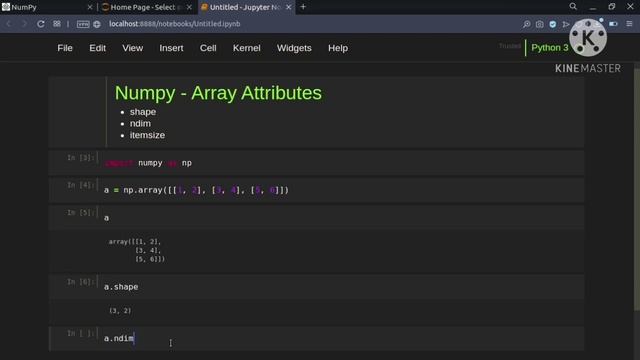
Task: Toggle the battery saver icon
Action: pyautogui.click(x=613, y=24)
